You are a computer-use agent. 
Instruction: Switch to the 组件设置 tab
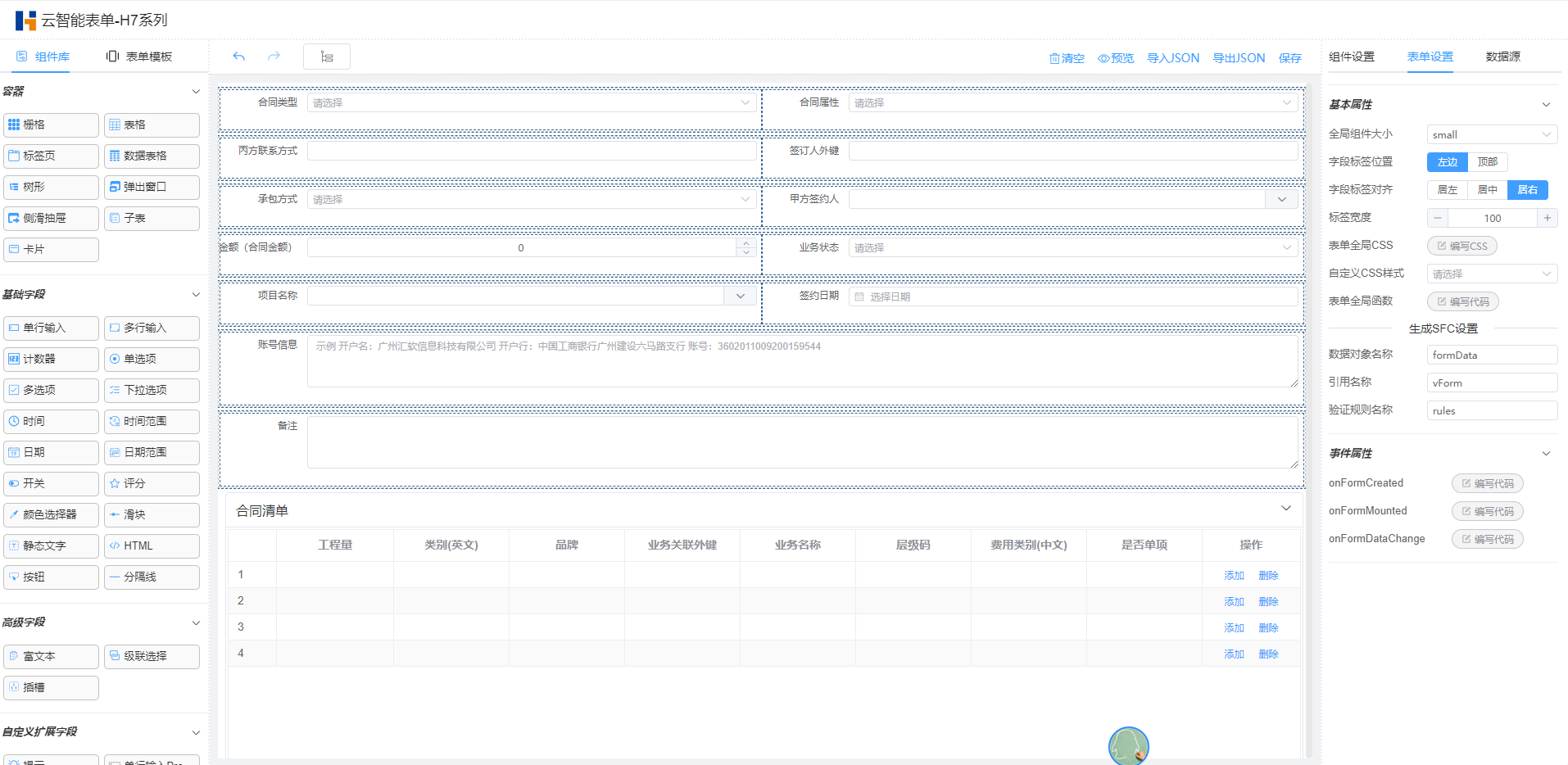(x=1351, y=57)
